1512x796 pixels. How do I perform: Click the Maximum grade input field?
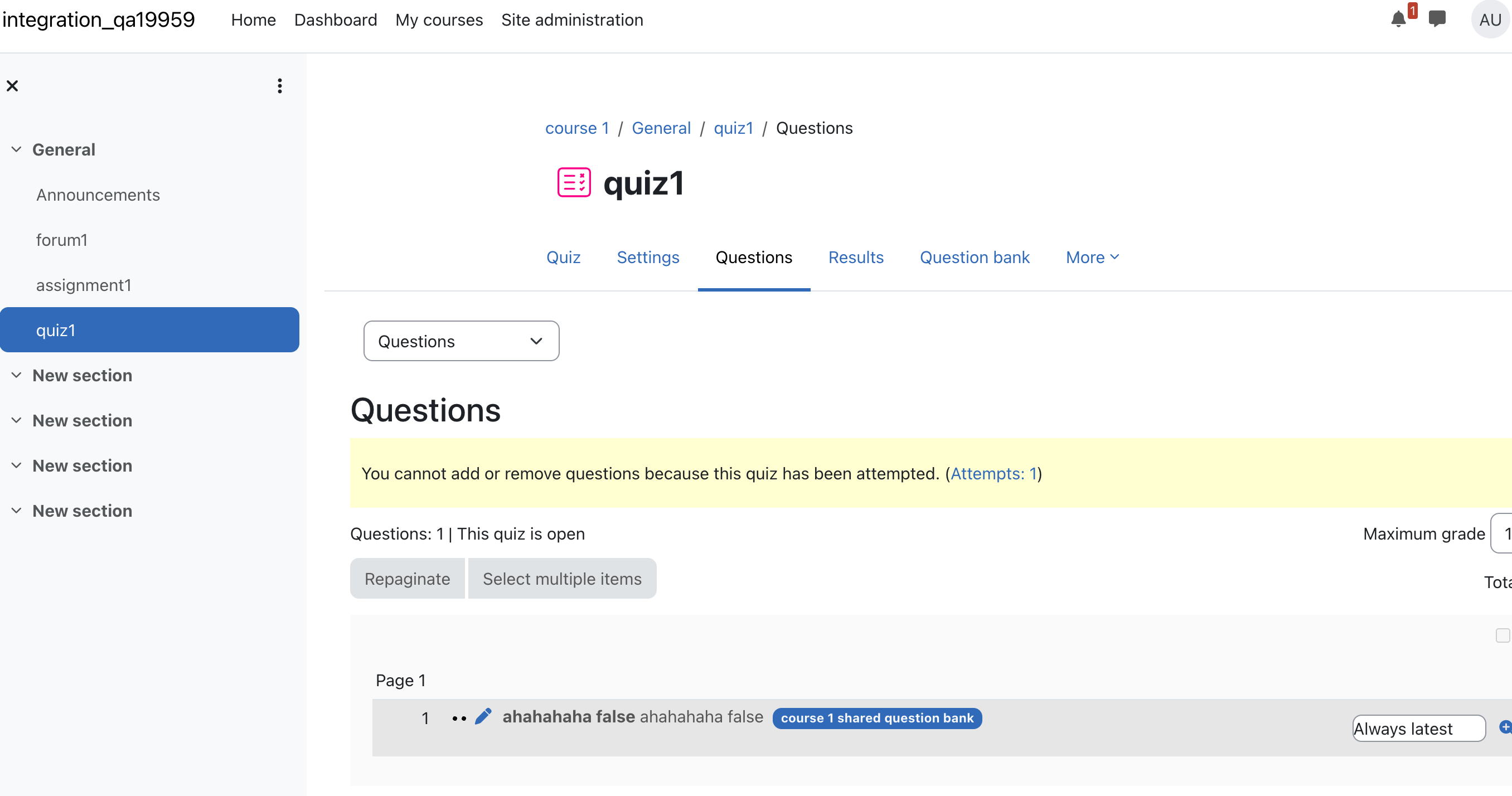click(x=1501, y=533)
